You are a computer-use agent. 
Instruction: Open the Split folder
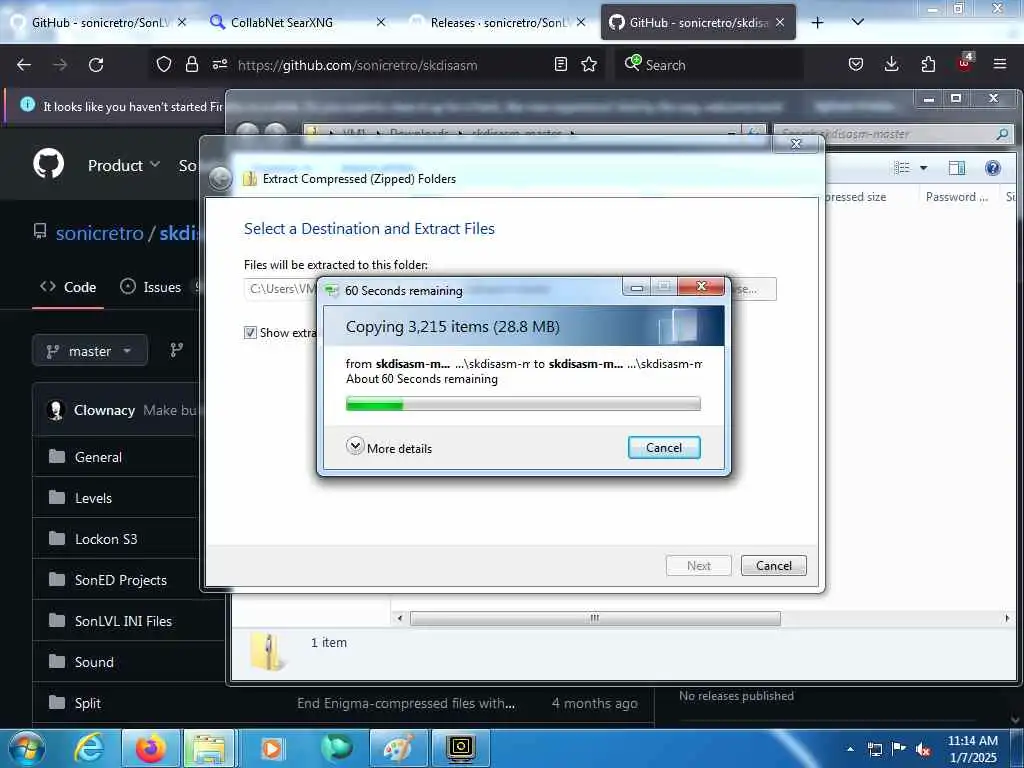click(88, 703)
